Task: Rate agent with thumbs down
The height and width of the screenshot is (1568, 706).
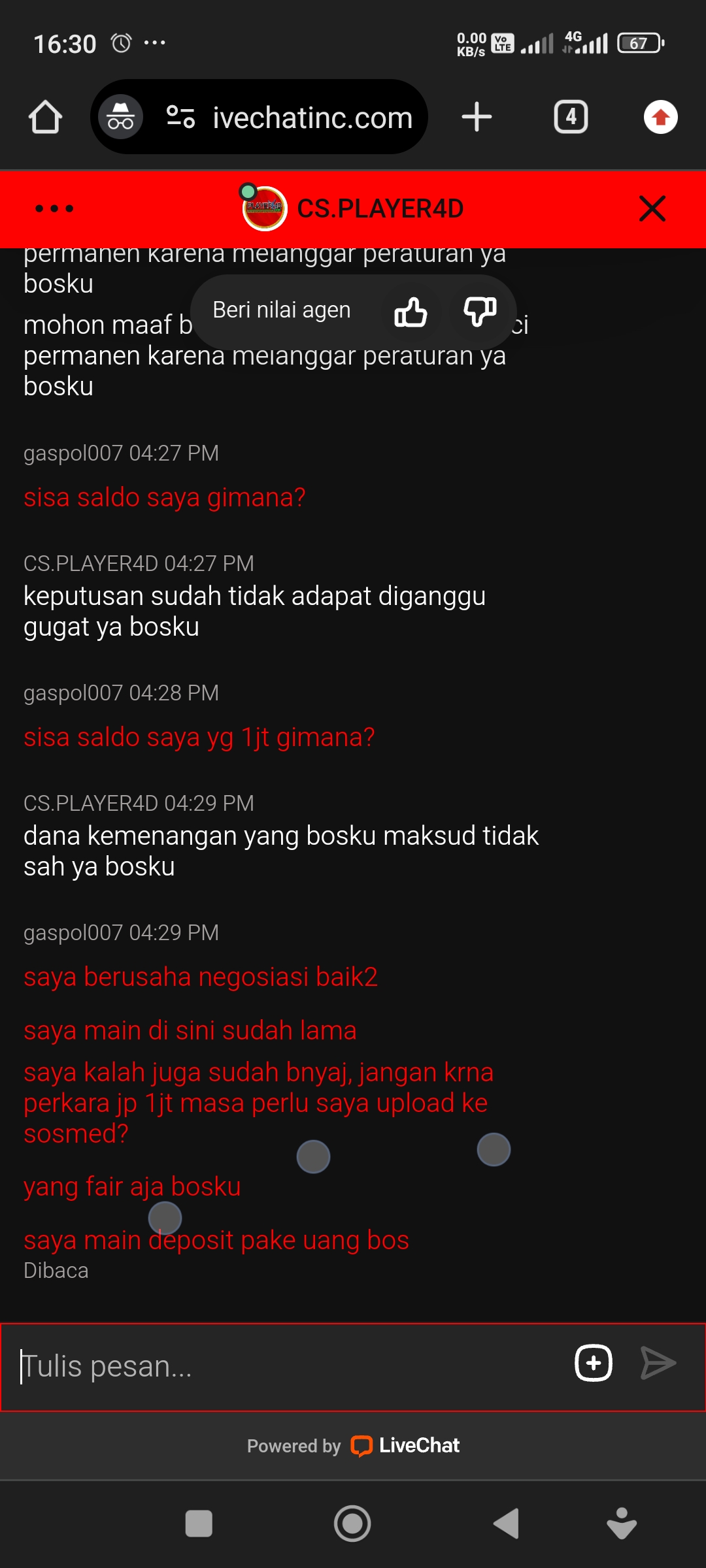Action: pyautogui.click(x=480, y=311)
